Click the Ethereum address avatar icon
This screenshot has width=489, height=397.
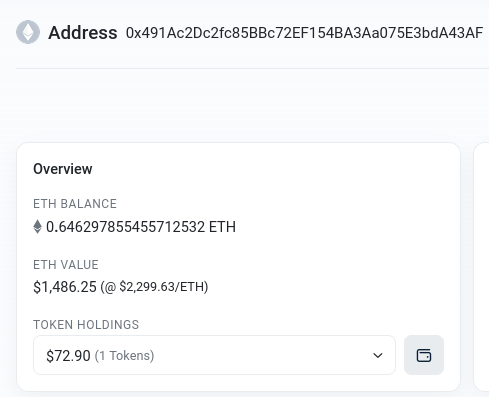[x=28, y=32]
